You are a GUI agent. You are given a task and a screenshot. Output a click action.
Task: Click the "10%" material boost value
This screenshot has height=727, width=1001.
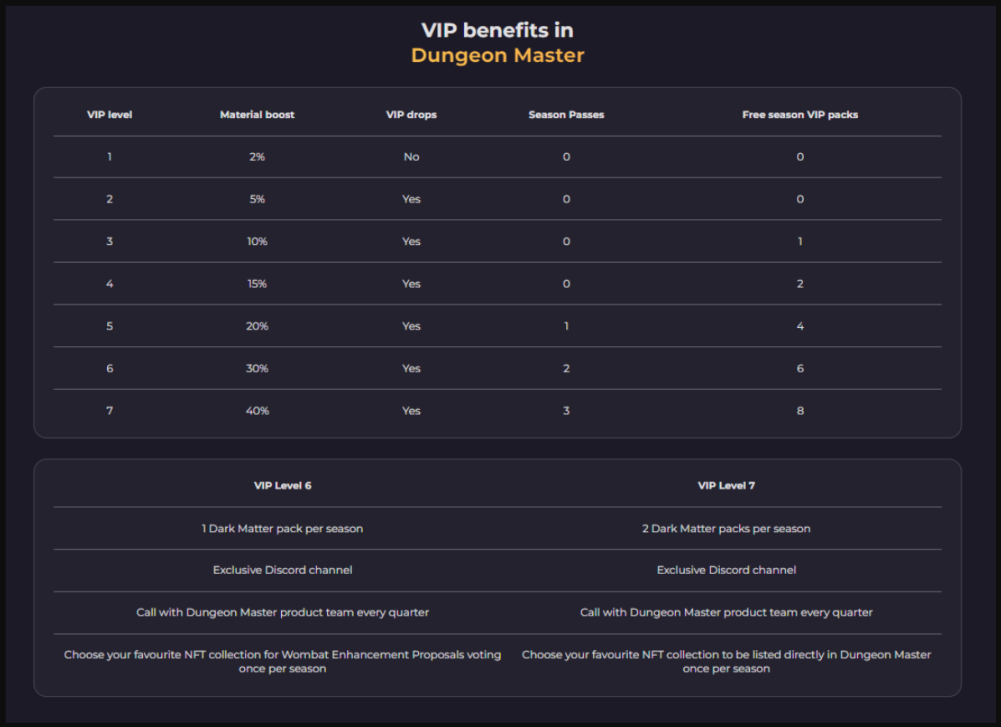[x=257, y=241]
